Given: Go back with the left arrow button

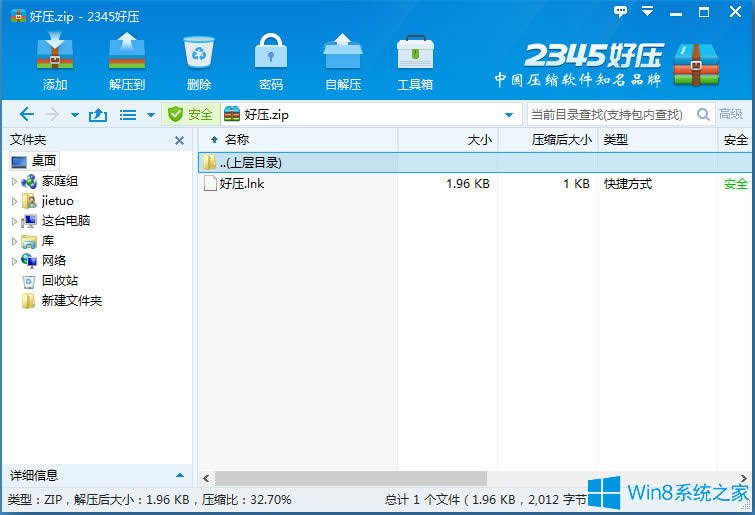Looking at the screenshot, I should (27, 115).
